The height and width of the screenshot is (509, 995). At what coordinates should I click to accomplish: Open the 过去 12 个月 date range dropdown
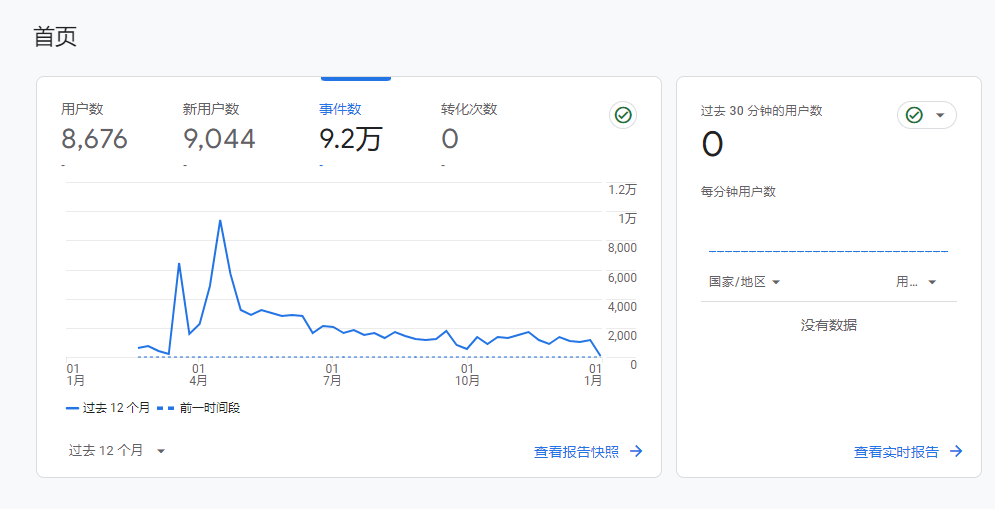tap(116, 451)
